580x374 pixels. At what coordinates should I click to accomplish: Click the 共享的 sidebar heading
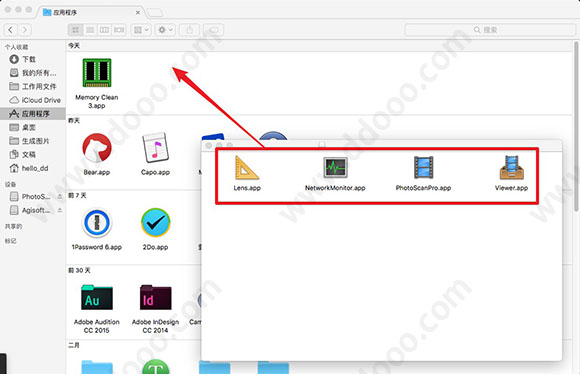click(13, 226)
